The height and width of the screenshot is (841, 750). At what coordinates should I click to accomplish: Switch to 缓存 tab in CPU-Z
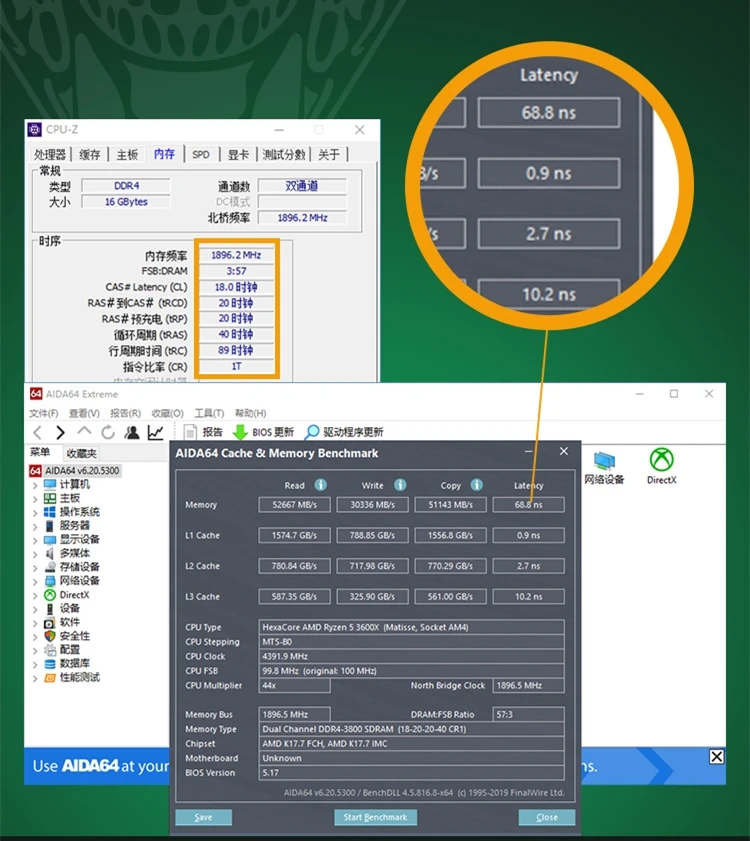tap(90, 154)
